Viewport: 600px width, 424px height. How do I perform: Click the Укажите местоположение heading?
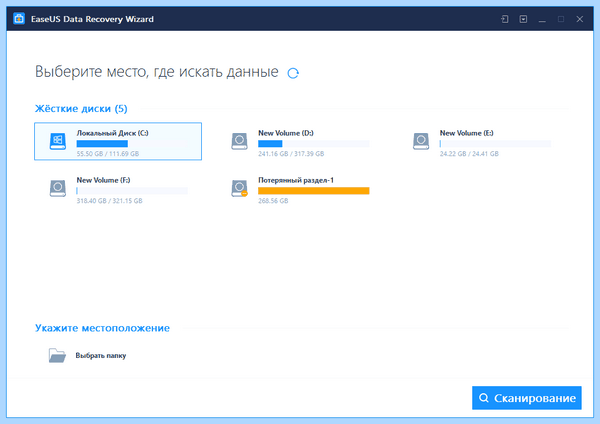click(103, 328)
